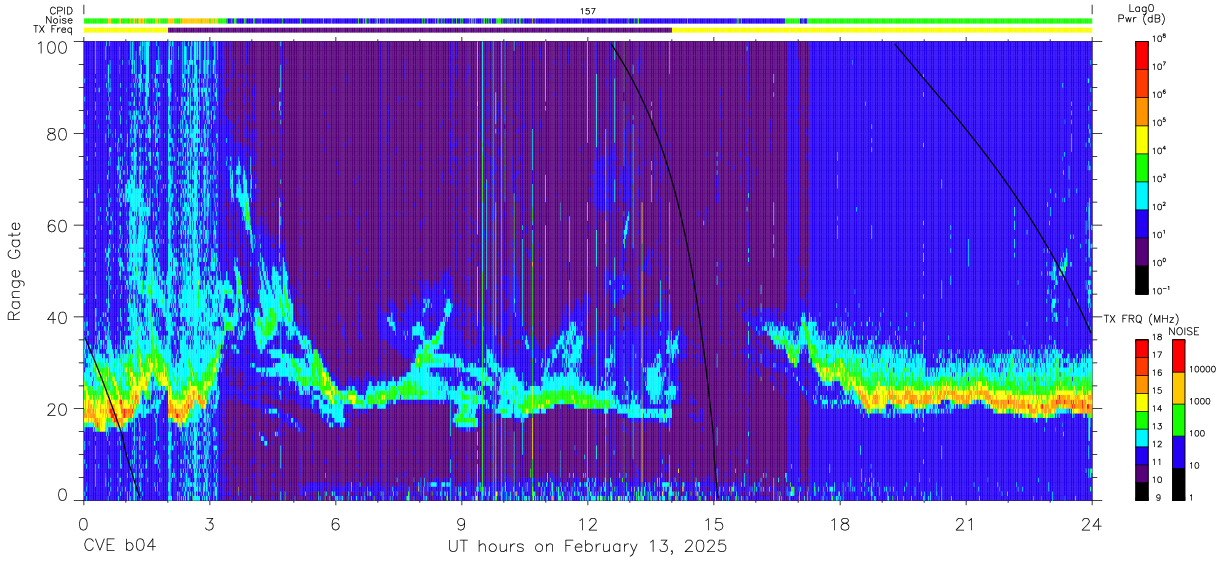The width and height of the screenshot is (1228, 567).
Task: Click the 20 tick on the Range Gate axis
Action: click(58, 409)
